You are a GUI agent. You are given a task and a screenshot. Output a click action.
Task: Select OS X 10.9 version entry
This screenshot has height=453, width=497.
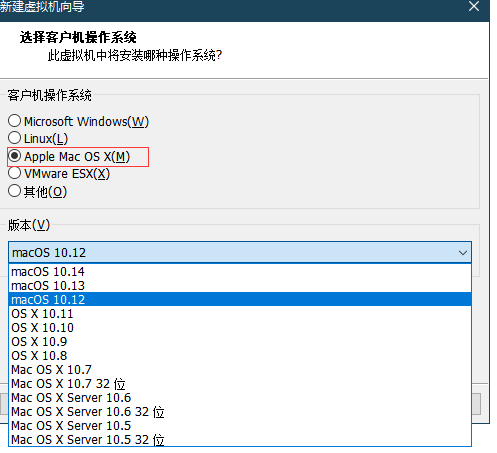240,342
